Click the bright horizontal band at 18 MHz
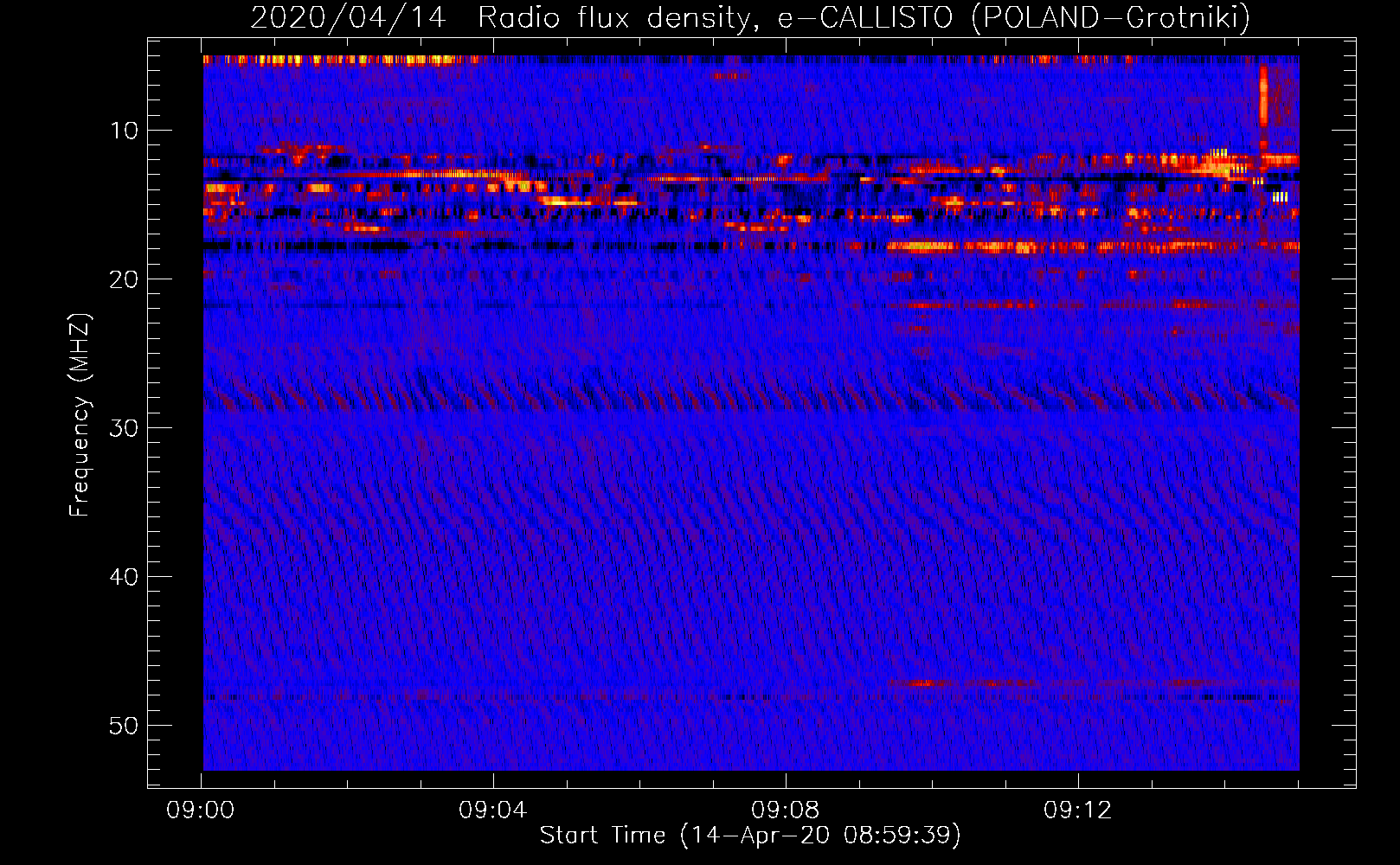The image size is (1400, 865). pos(1093,247)
